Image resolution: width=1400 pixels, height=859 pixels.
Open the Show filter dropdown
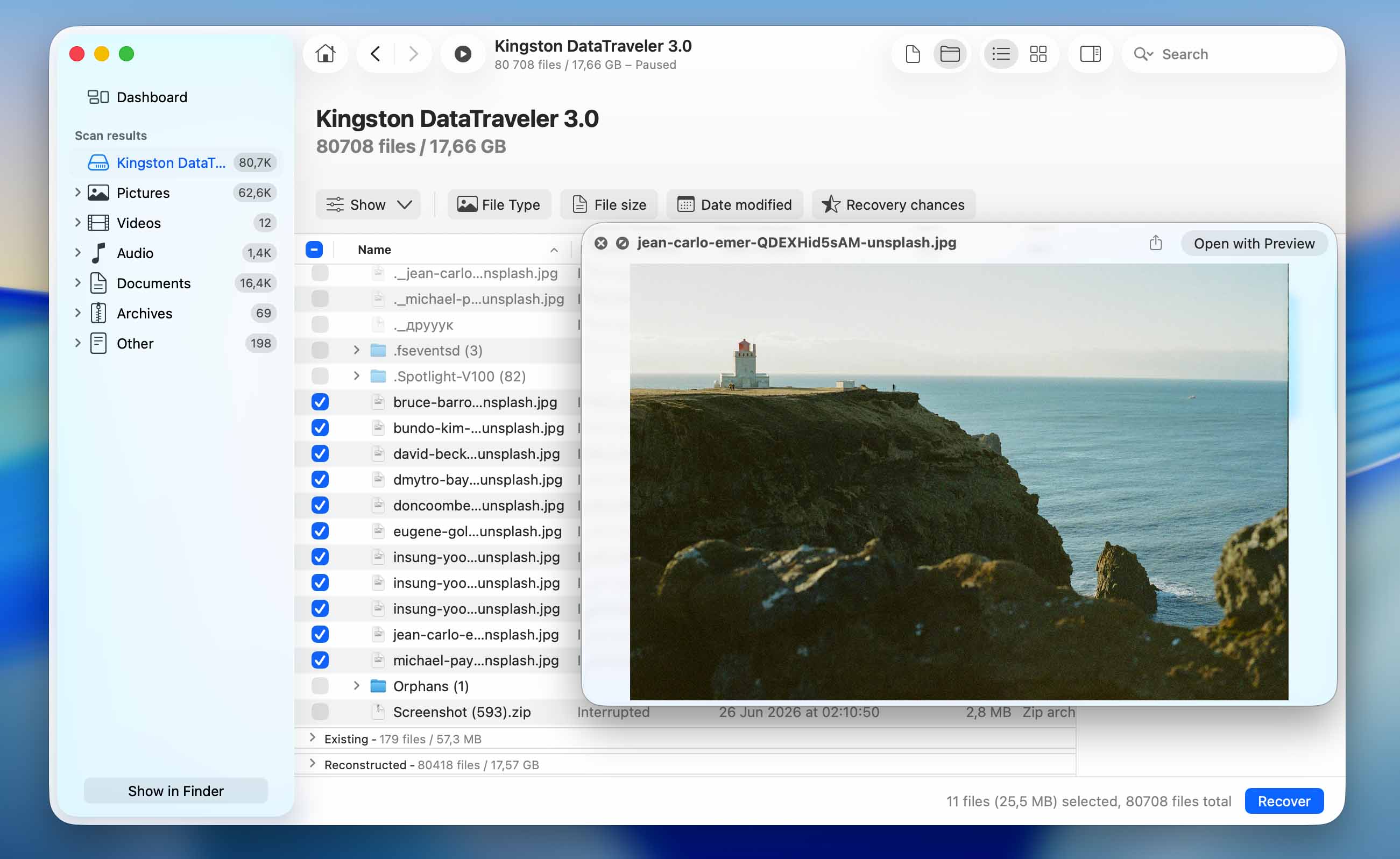pyautogui.click(x=368, y=204)
